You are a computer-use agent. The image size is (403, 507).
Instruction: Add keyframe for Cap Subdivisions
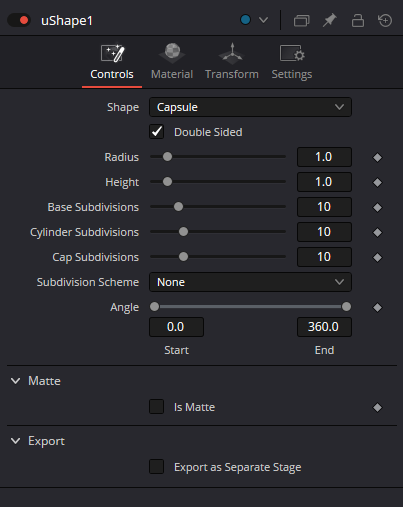(377, 257)
